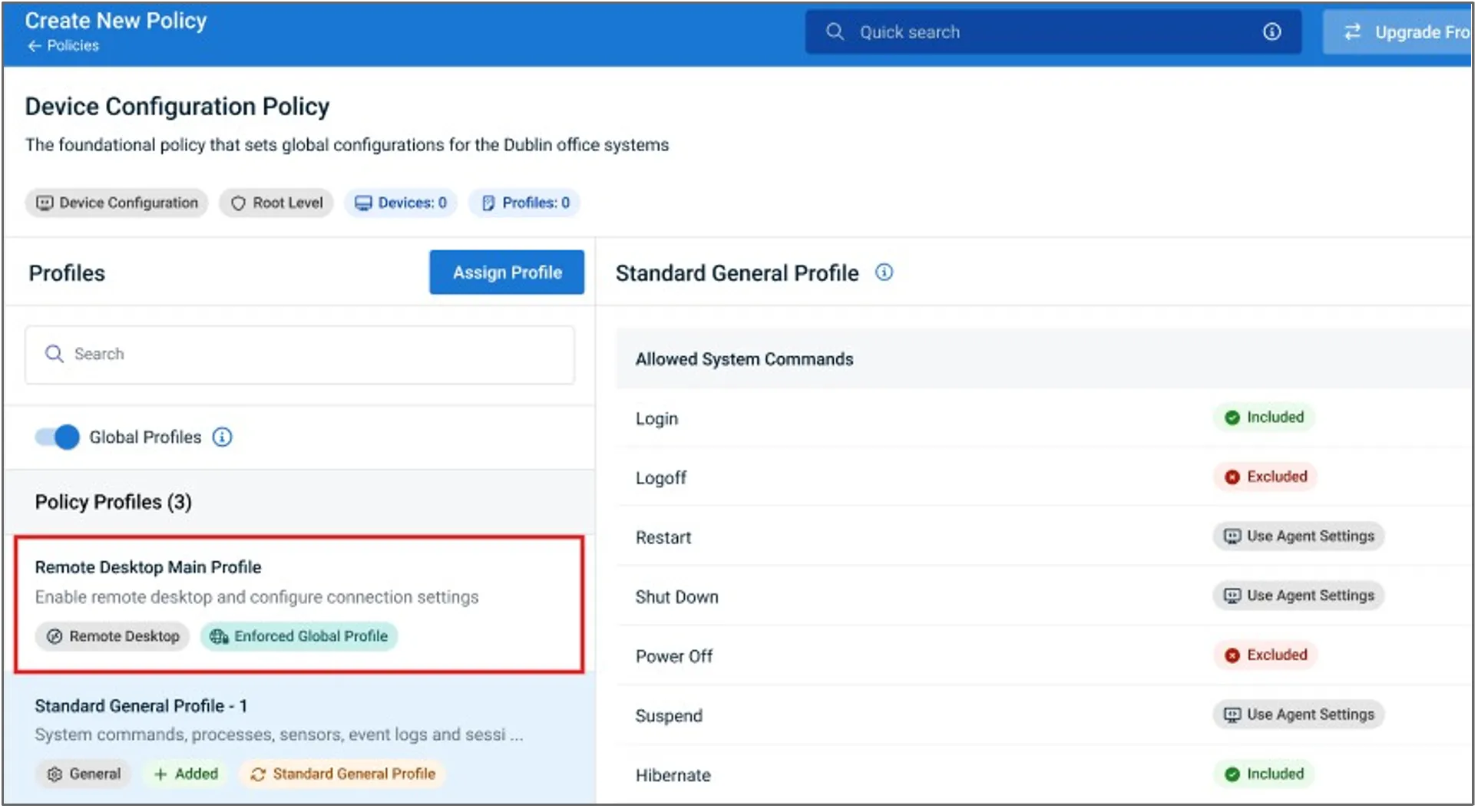Click the Included status for Login
The width and height of the screenshot is (1478, 812).
point(1265,418)
